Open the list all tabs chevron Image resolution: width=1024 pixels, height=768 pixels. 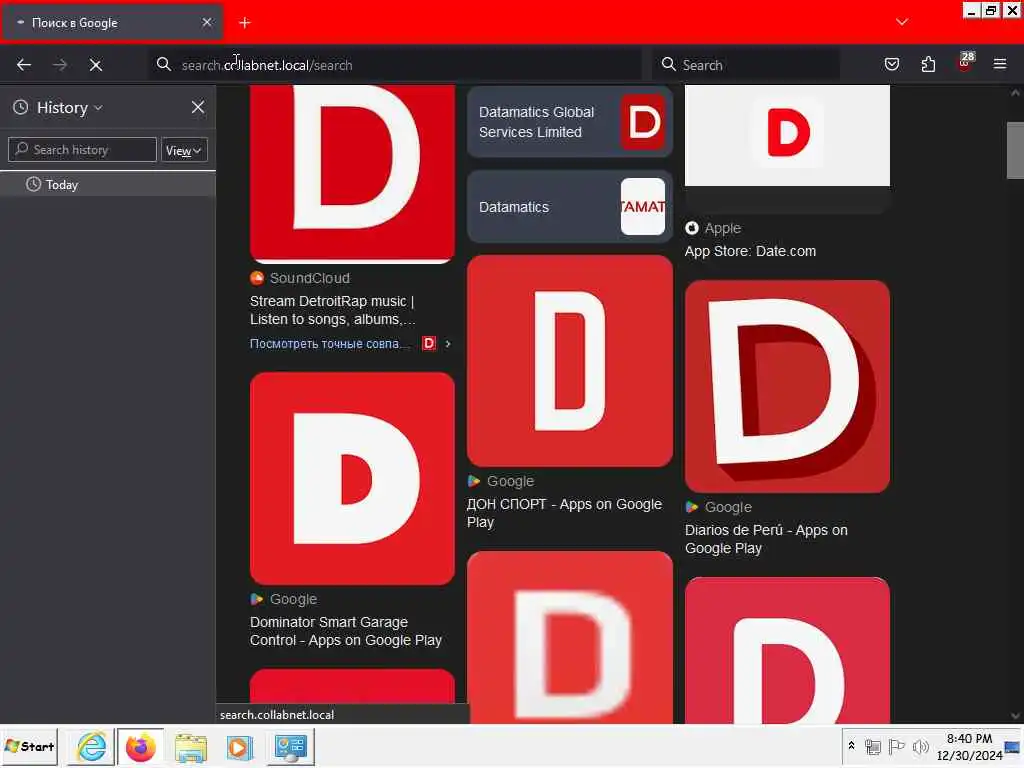click(x=902, y=22)
